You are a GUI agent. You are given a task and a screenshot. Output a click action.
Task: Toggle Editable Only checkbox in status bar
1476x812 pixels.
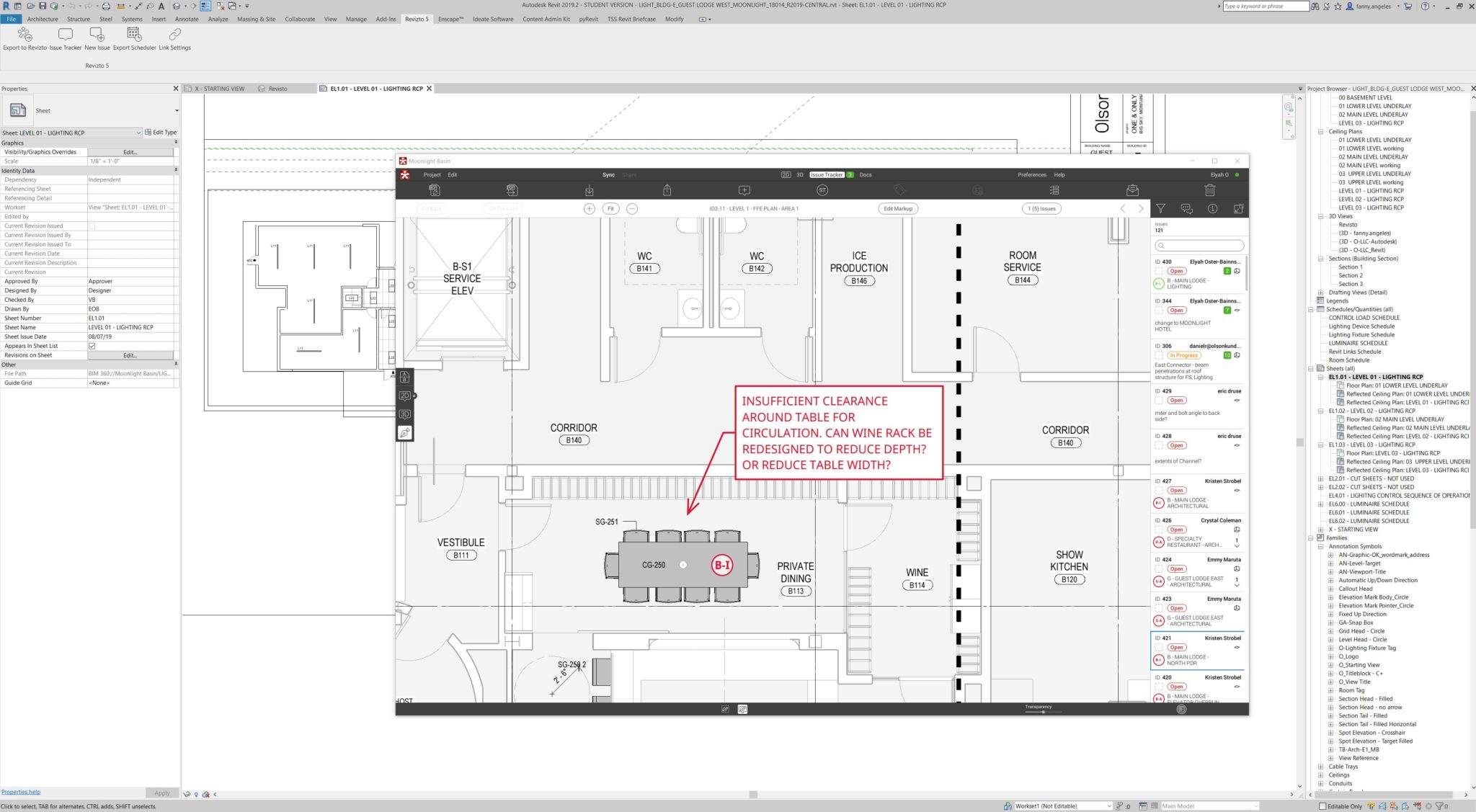click(1322, 806)
